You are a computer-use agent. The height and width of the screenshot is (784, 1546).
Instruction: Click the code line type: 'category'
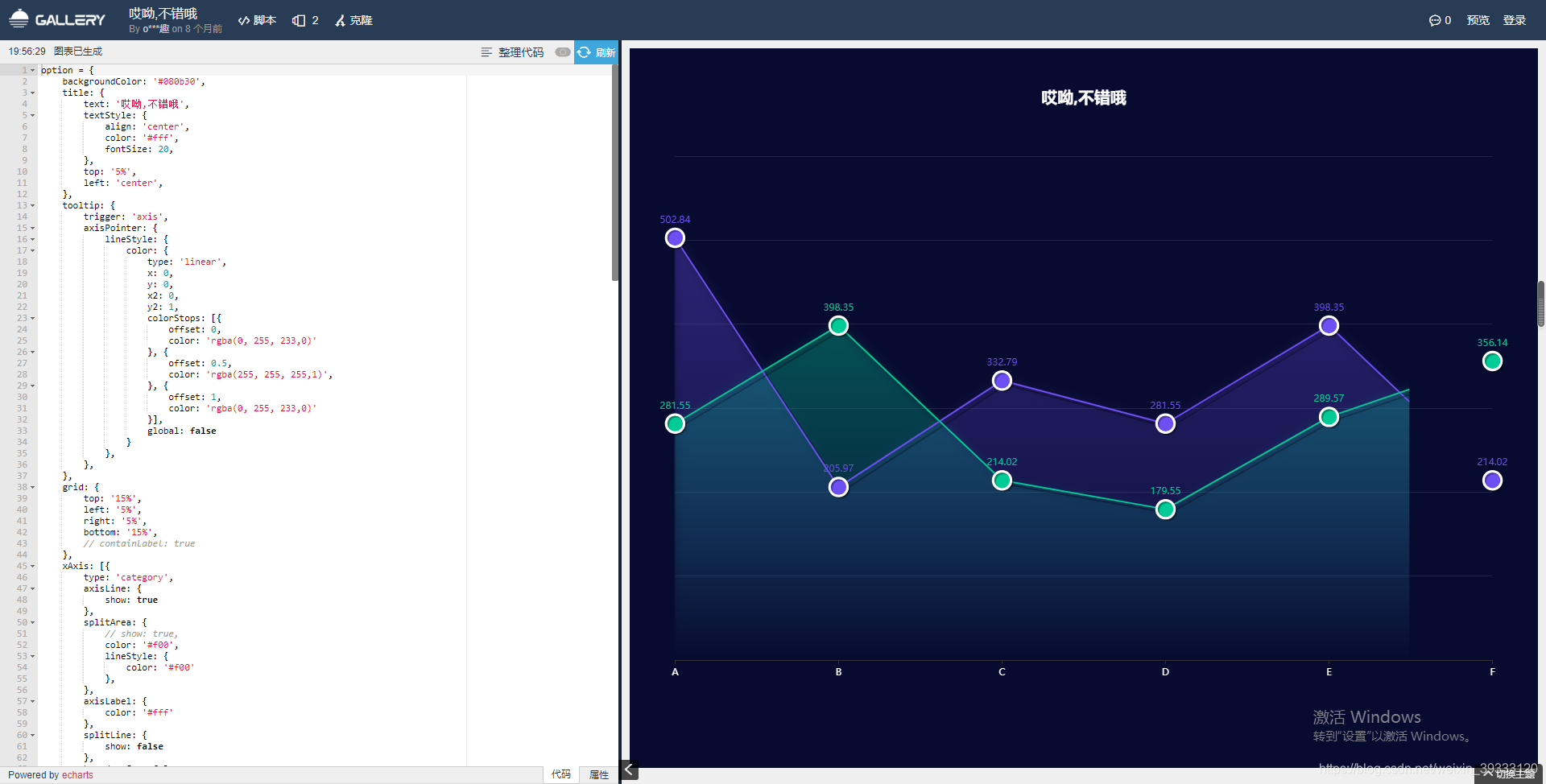pos(128,577)
